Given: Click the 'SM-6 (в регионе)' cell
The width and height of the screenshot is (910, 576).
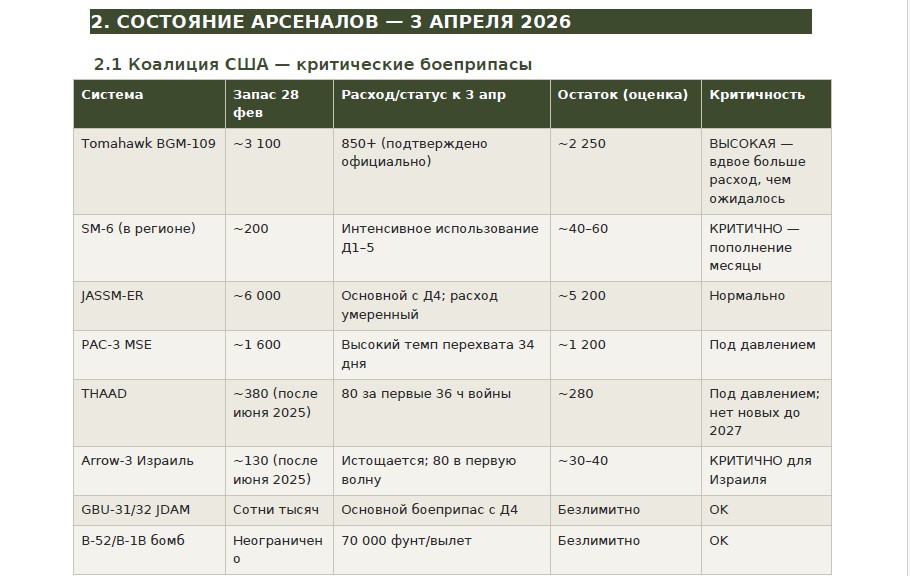Looking at the screenshot, I should [x=138, y=229].
